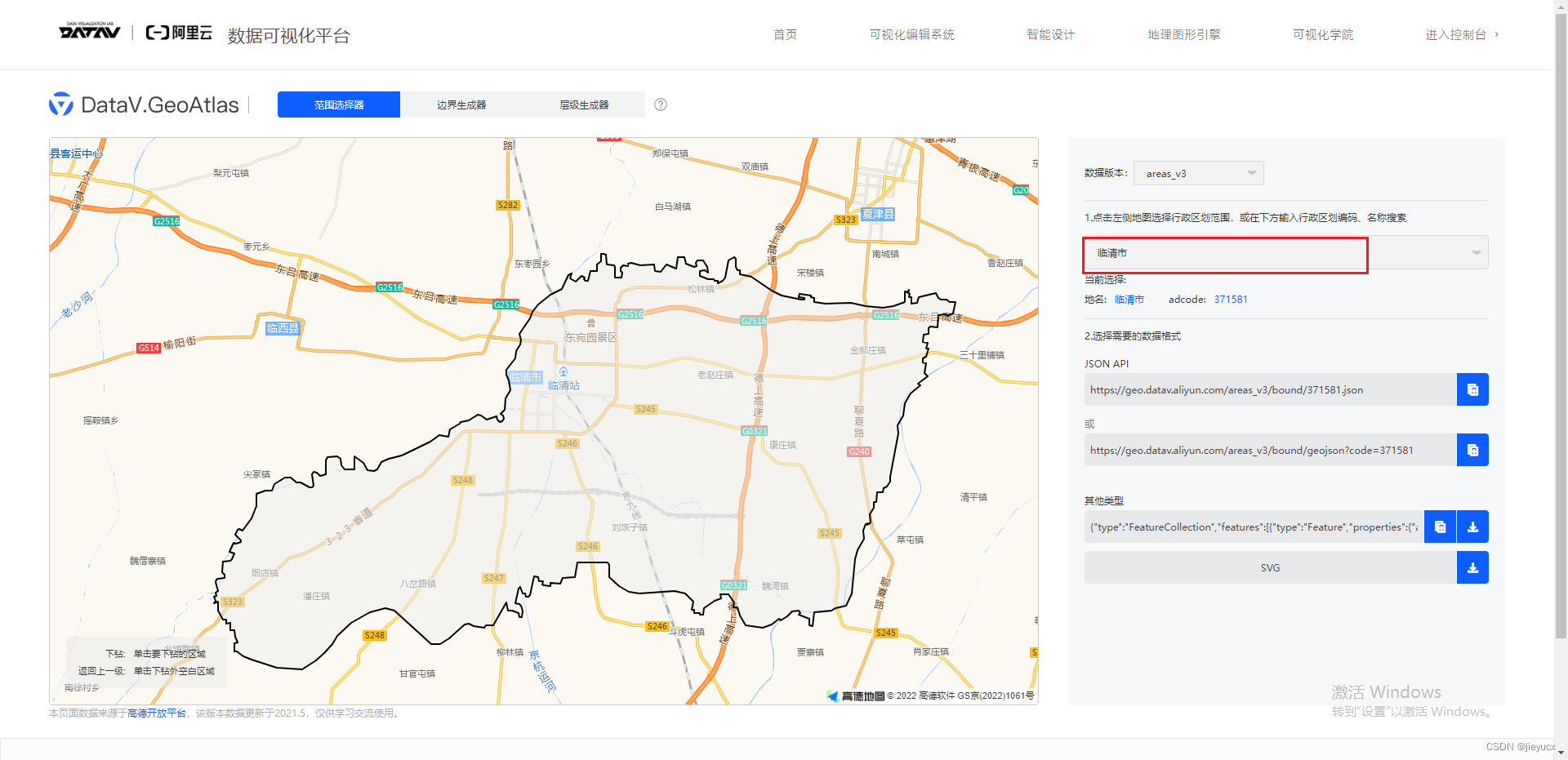
Task: Navigate to 首页 in the top menu
Action: click(x=784, y=34)
